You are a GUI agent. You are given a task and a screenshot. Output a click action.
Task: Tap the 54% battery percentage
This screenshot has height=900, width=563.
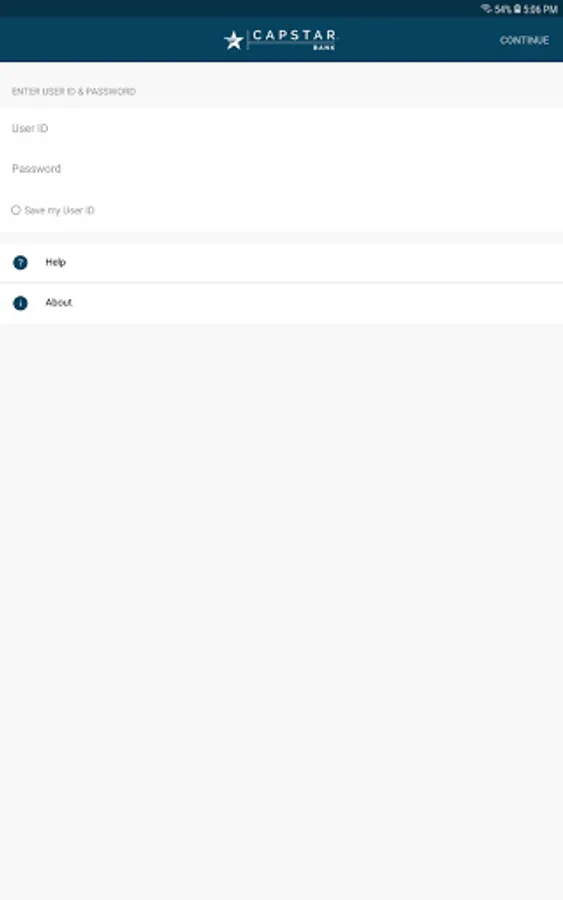pyautogui.click(x=503, y=9)
